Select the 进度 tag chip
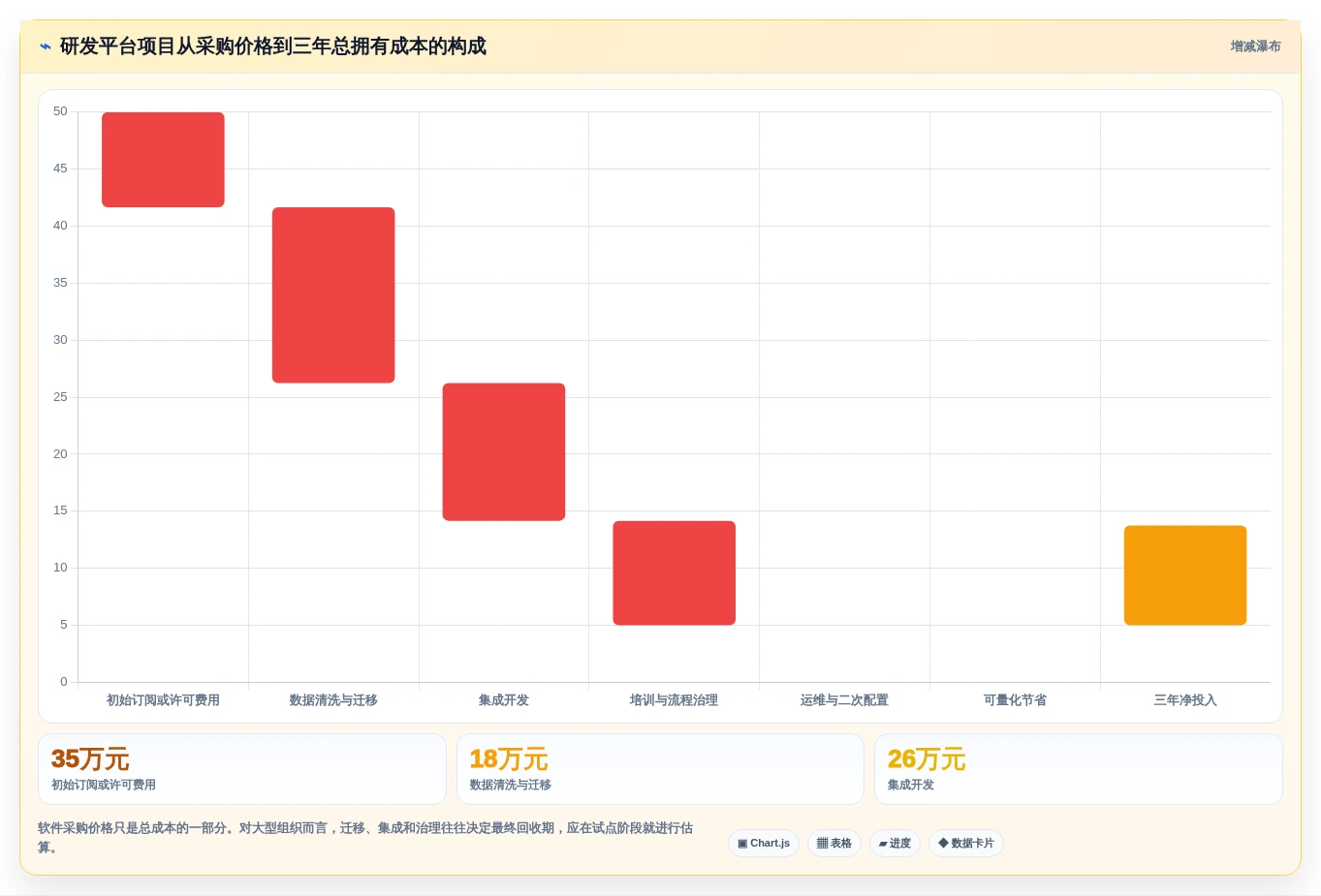 pos(895,843)
